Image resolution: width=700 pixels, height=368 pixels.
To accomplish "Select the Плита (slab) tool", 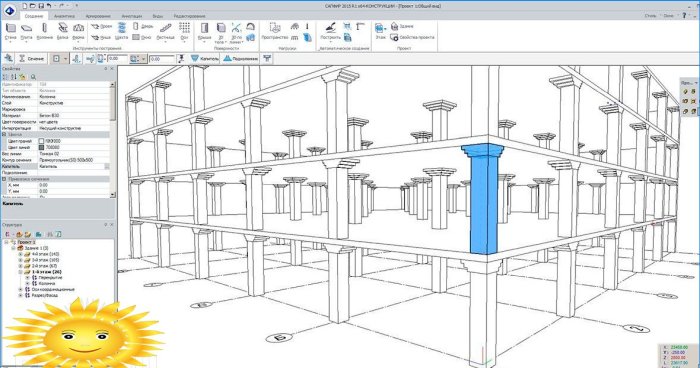I will tap(26, 31).
